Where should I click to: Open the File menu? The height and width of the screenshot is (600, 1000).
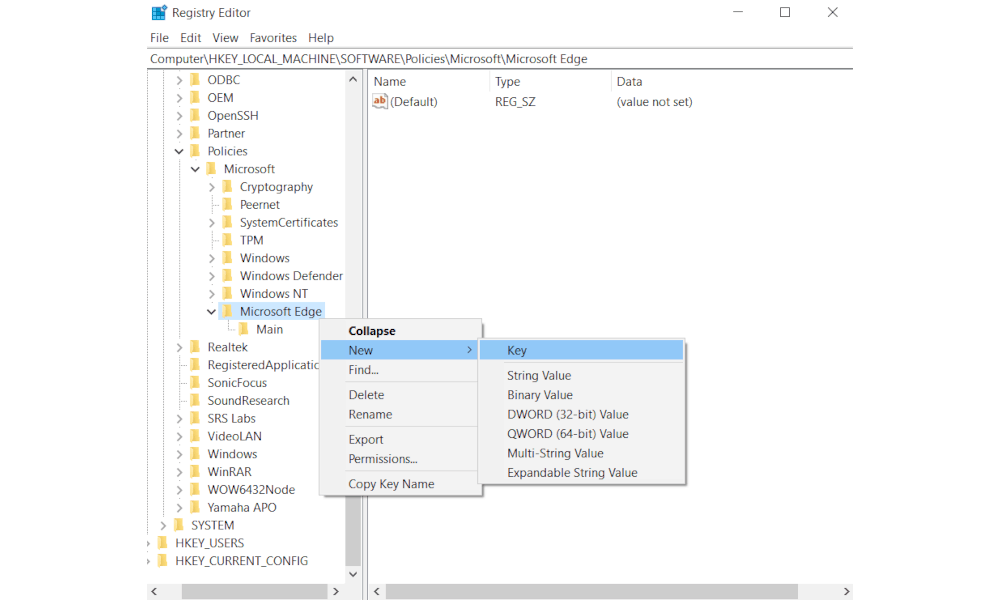pyautogui.click(x=159, y=38)
